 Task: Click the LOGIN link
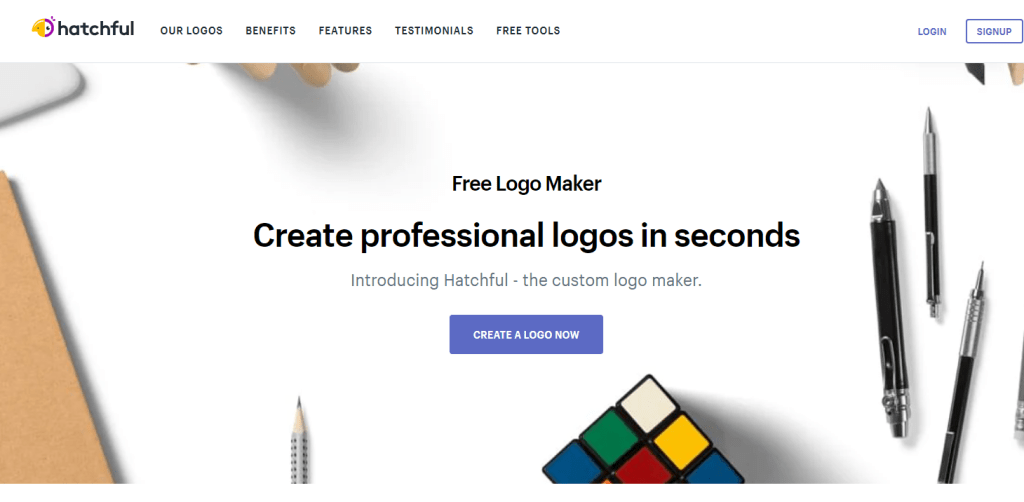932,31
